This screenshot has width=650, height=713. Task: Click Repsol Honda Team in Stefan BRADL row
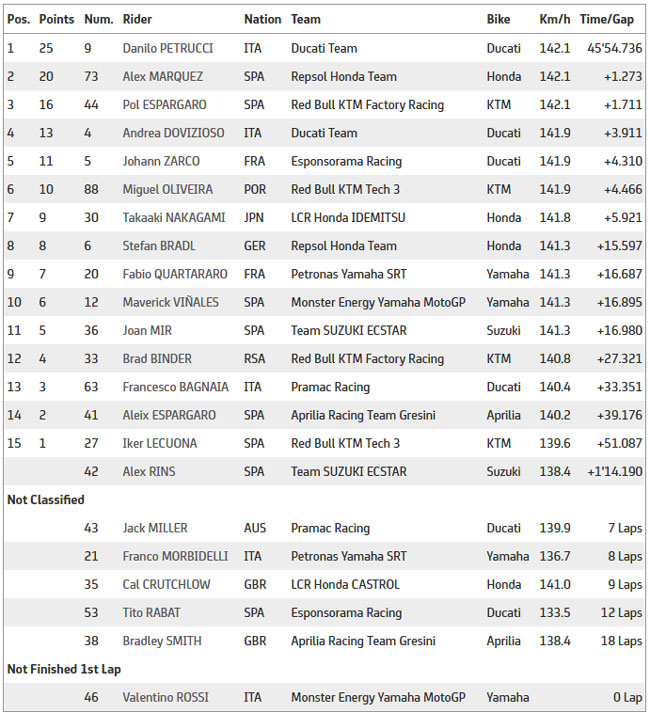(344, 246)
